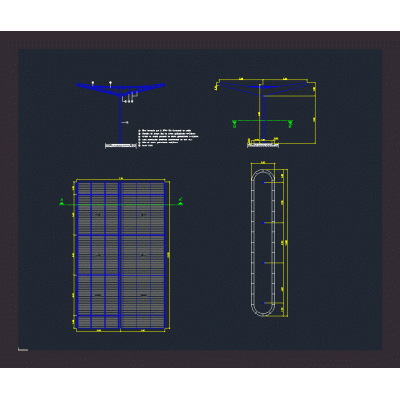The width and height of the screenshot is (400, 400).
Task: Select top yellow dimension line of plan view
Action: (121, 180)
